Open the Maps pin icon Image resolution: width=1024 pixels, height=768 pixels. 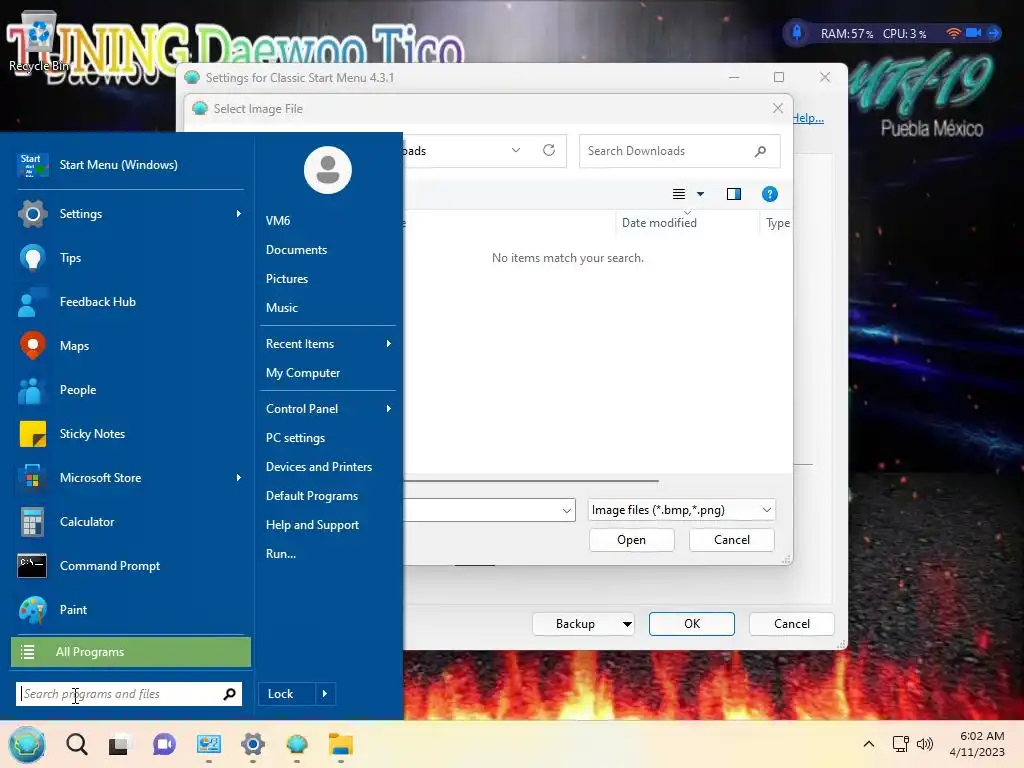point(32,345)
